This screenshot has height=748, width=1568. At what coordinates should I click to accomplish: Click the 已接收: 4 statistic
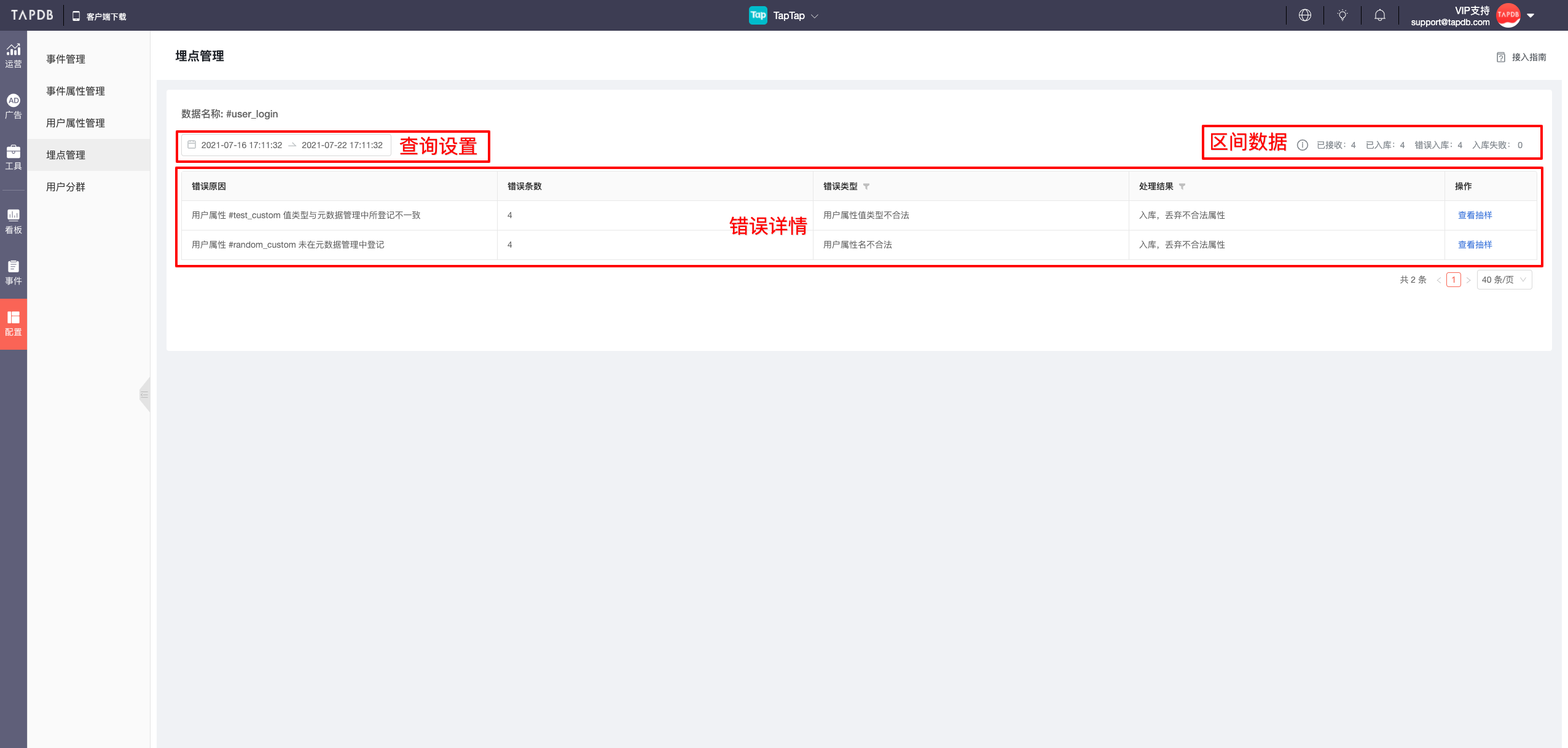[x=1336, y=145]
